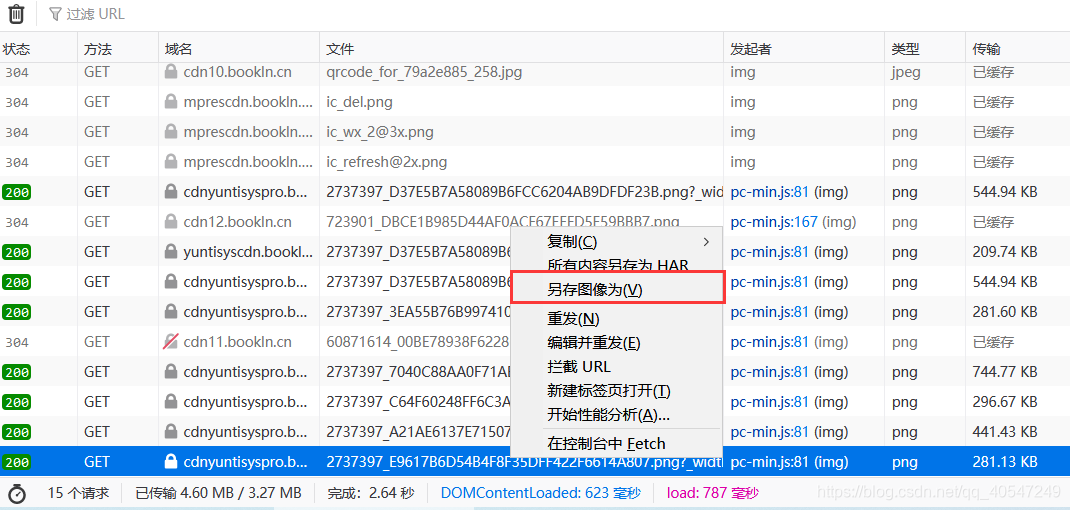This screenshot has width=1070, height=510.
Task: Select 另存图像为(V) from context menu
Action: (x=616, y=289)
